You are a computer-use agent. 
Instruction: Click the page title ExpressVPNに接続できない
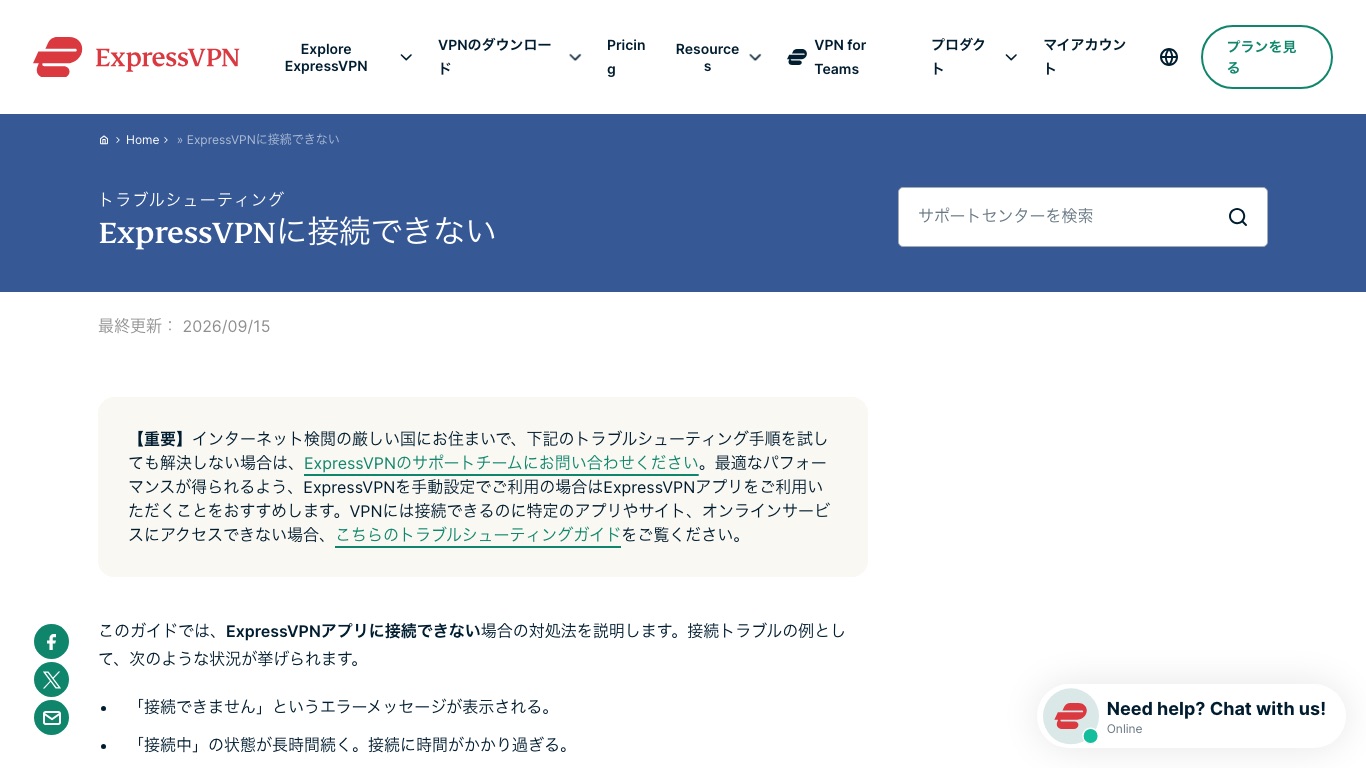click(x=297, y=232)
